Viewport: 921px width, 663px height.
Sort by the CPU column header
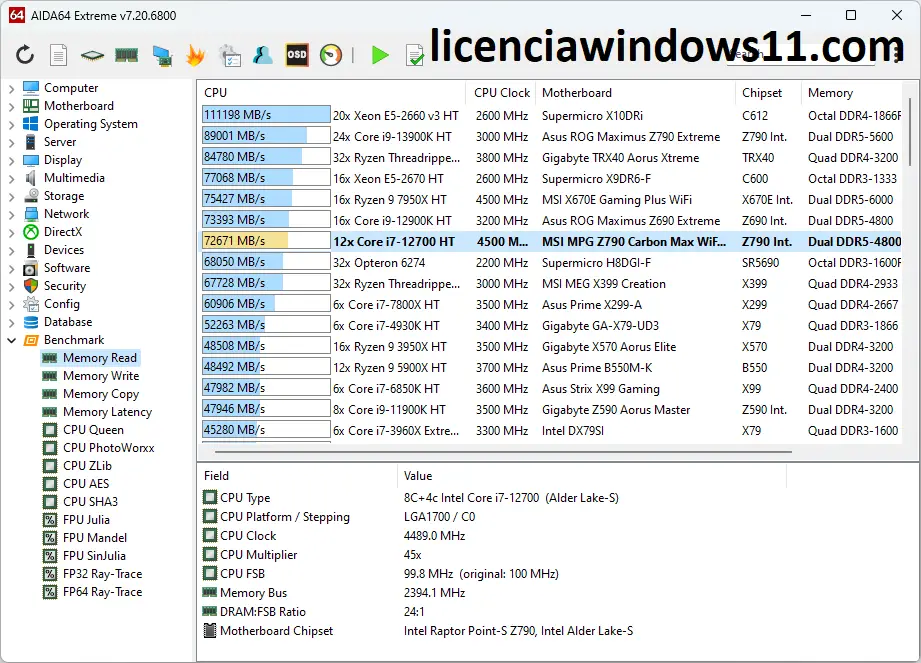[332, 93]
